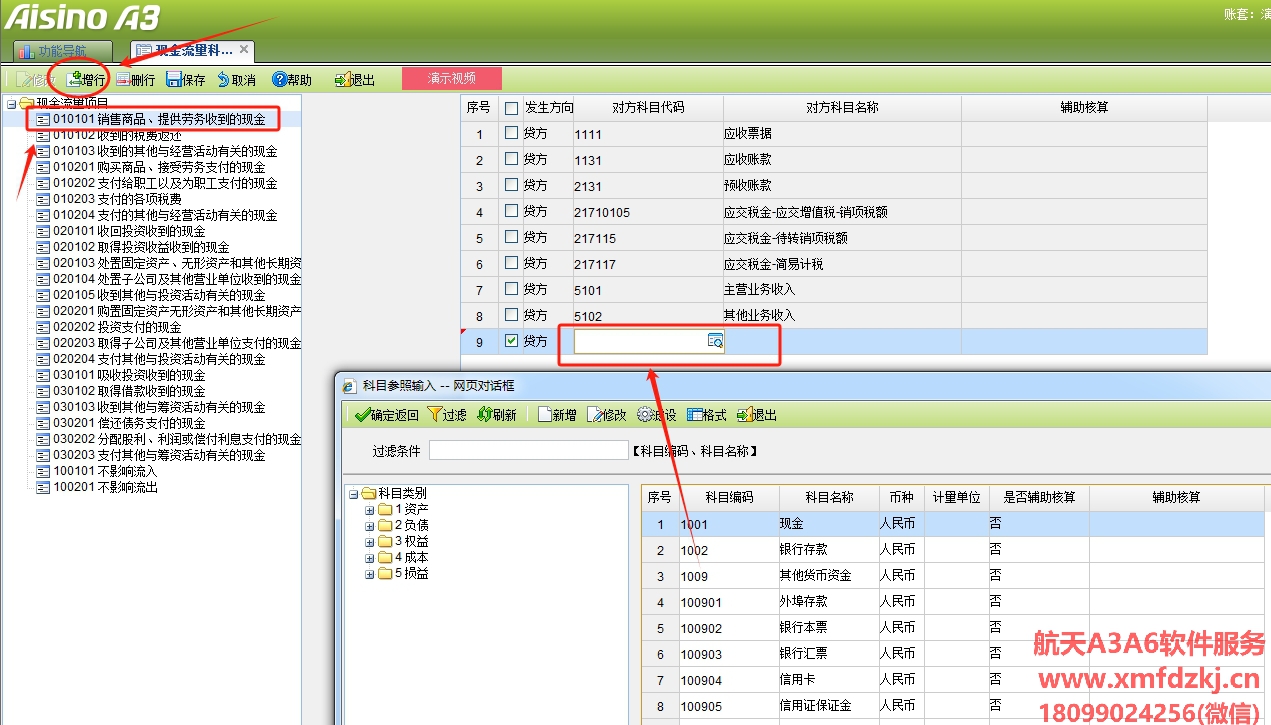Click the 演示视频 red button
Viewport: 1271px width, 725px height.
(x=451, y=78)
